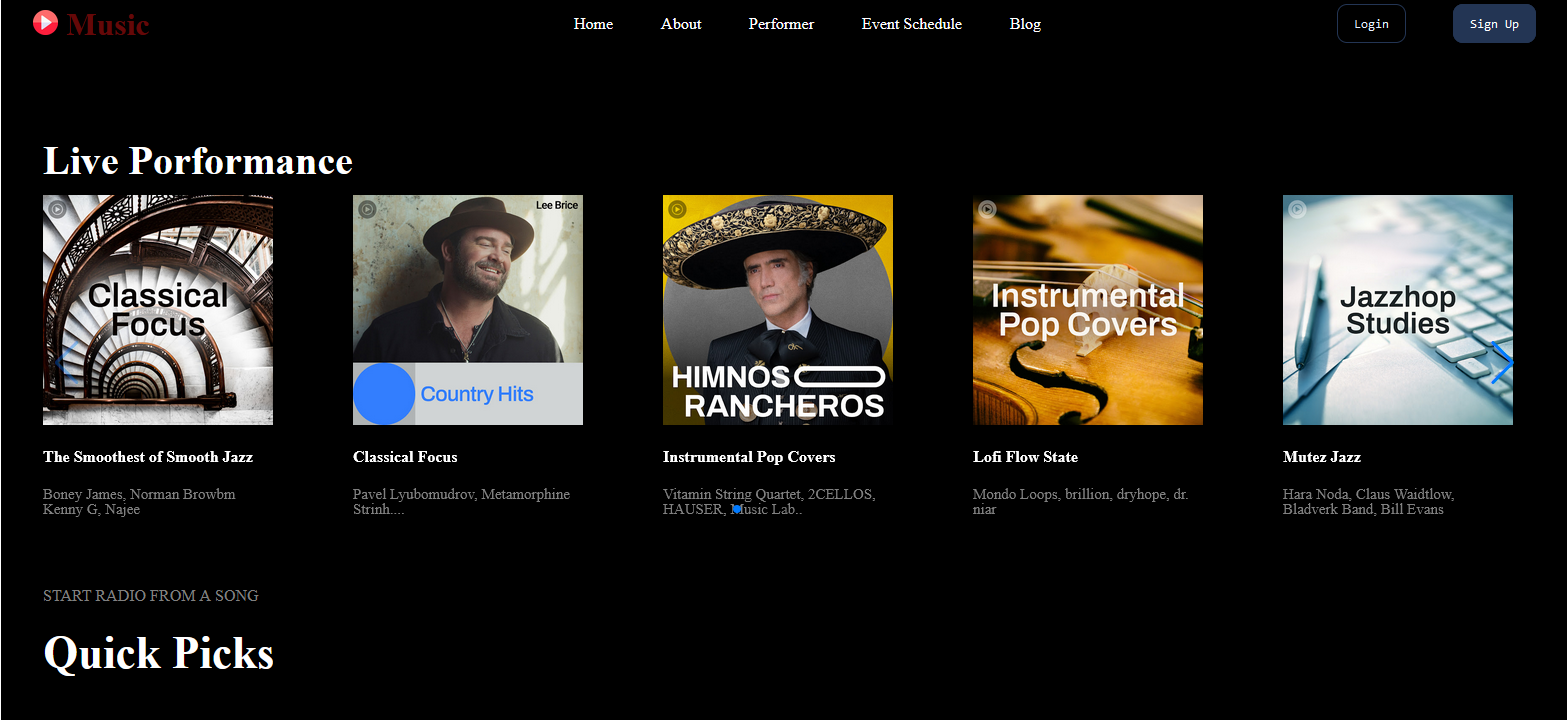
Task: Click artists line Boney James, Norman Browbm
Action: click(x=139, y=494)
